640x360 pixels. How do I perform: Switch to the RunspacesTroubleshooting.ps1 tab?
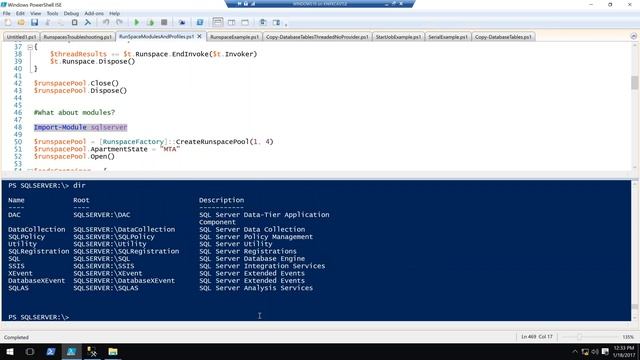tap(78, 37)
